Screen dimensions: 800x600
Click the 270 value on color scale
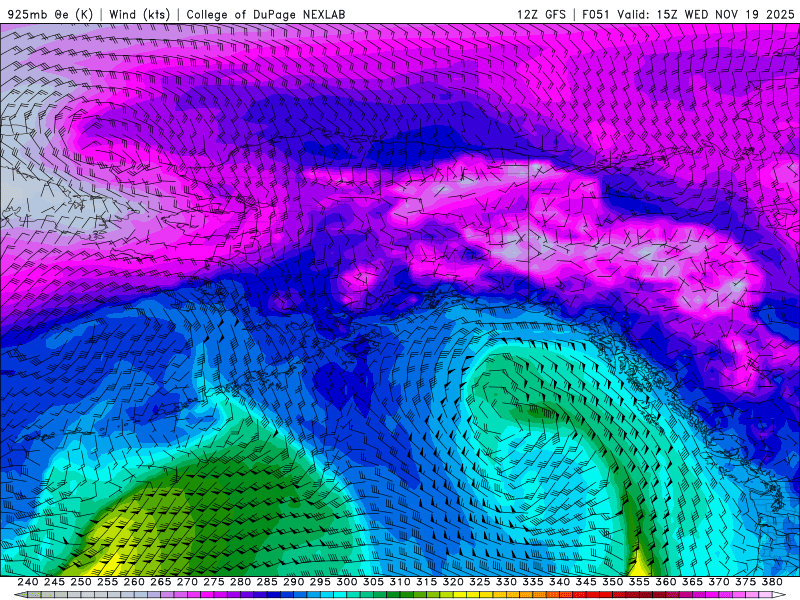187,582
